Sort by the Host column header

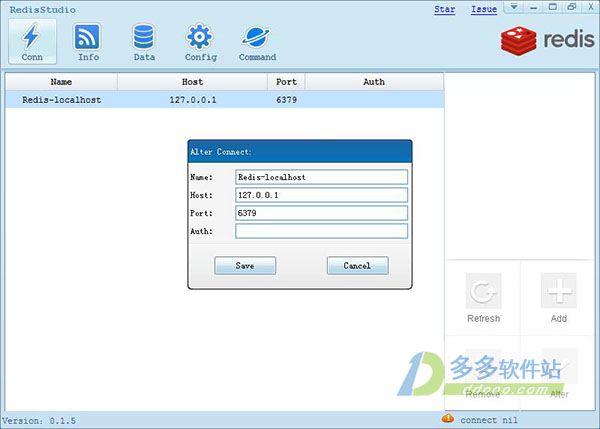[x=192, y=82]
